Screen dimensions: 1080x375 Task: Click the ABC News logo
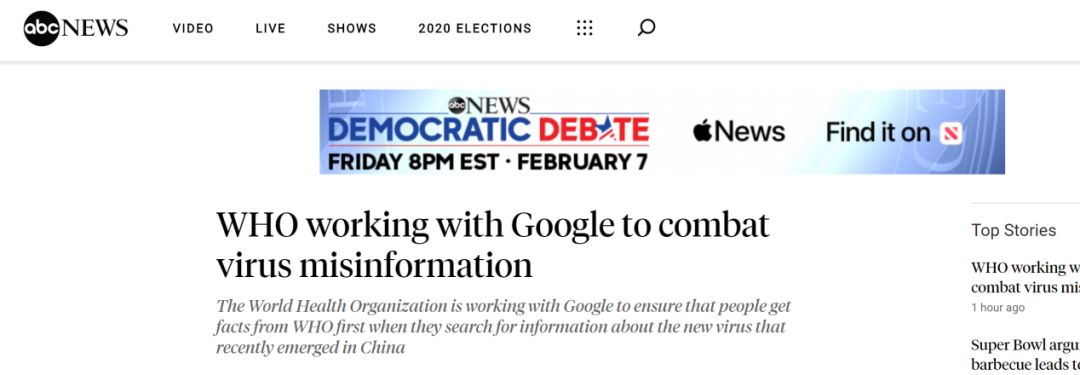point(76,28)
